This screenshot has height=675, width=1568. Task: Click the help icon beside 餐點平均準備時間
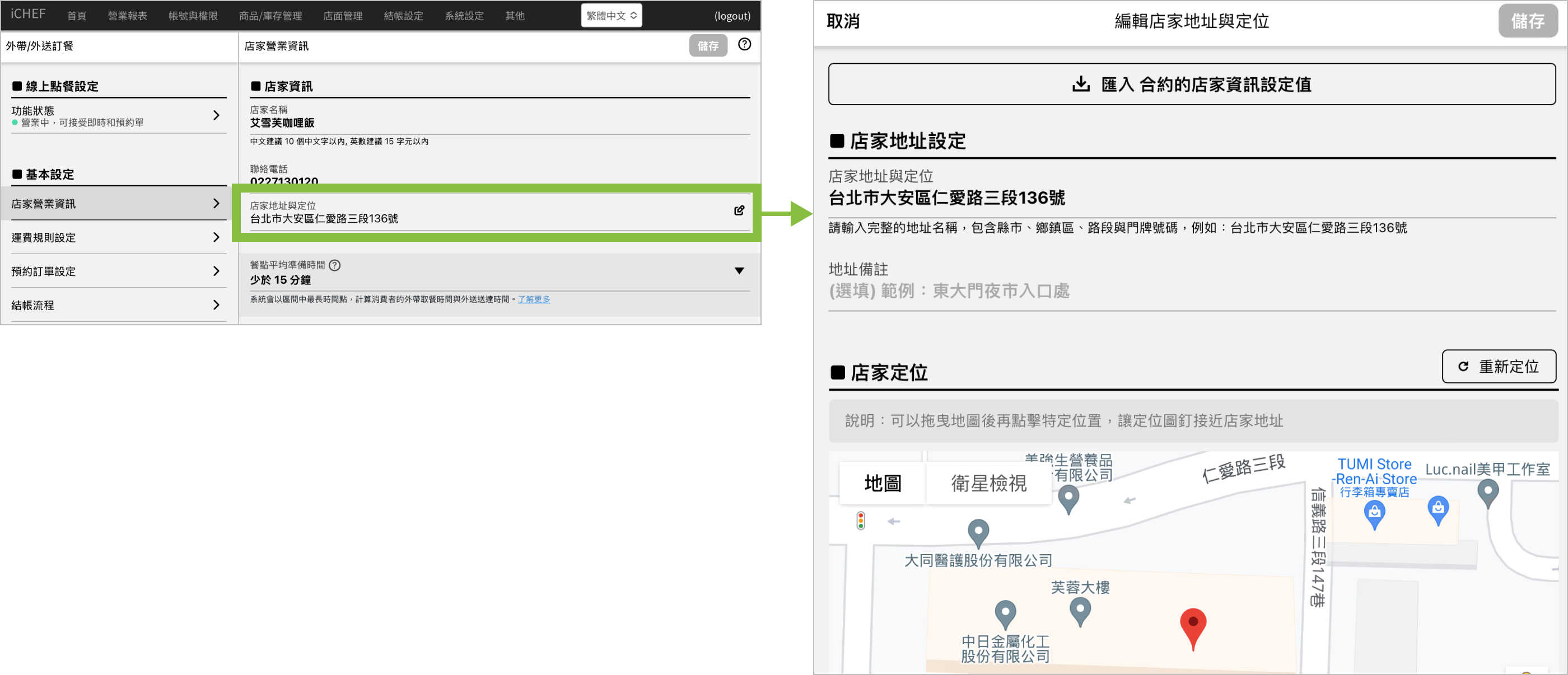335,265
